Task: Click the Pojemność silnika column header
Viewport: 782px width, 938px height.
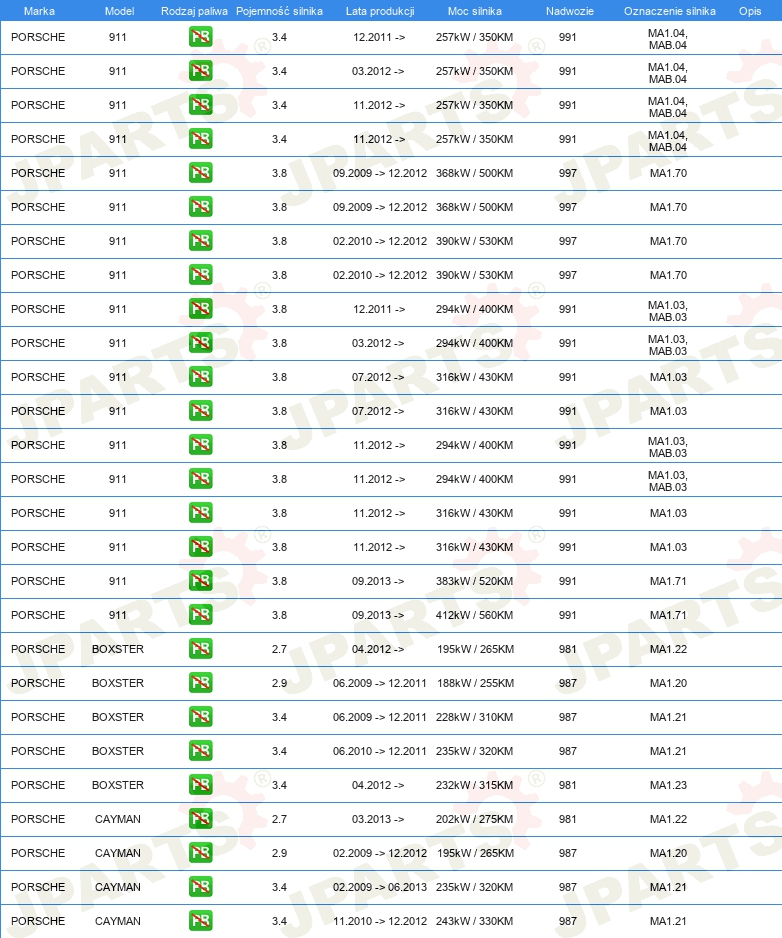Action: point(279,11)
